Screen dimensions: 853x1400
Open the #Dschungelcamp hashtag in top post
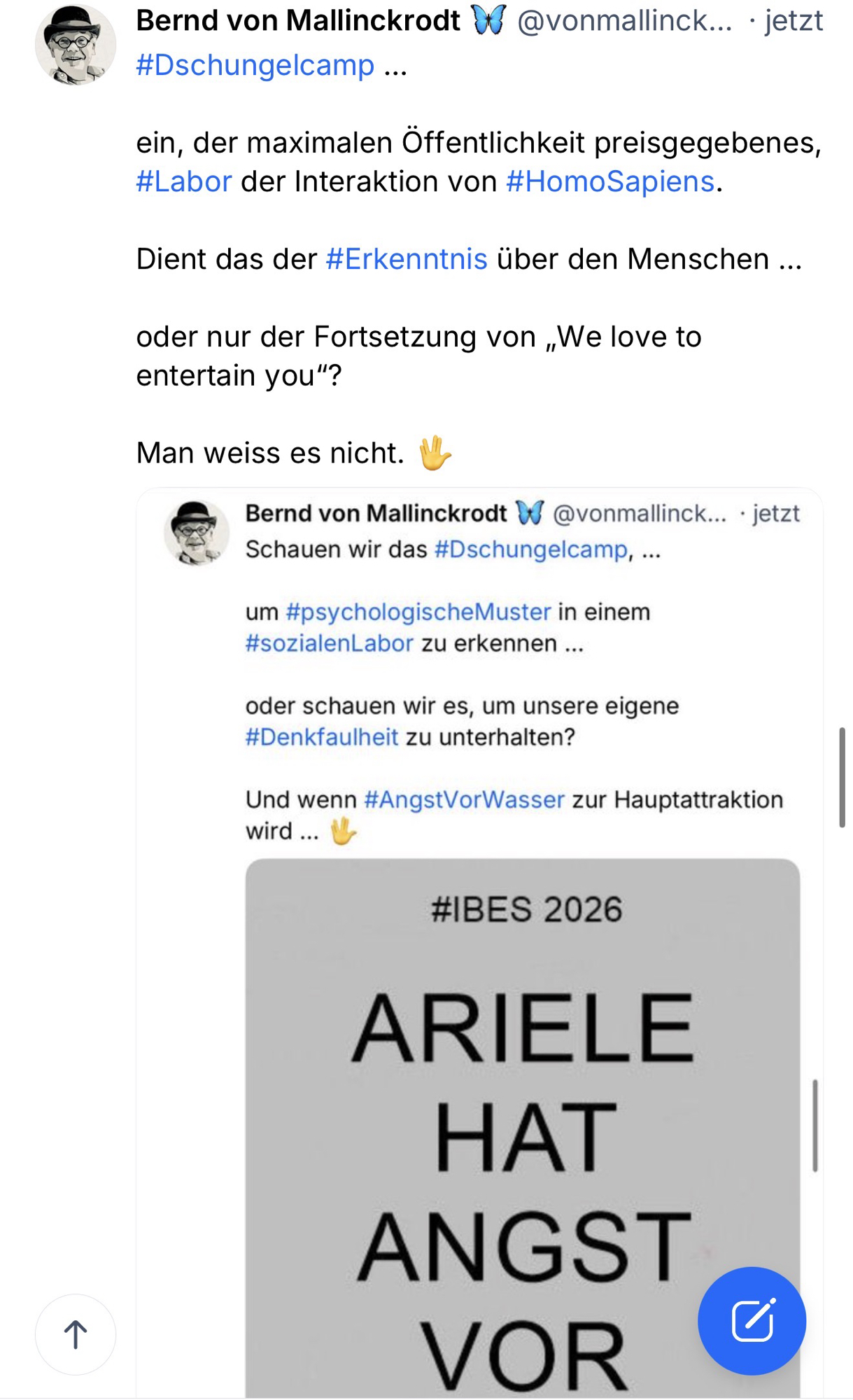255,65
